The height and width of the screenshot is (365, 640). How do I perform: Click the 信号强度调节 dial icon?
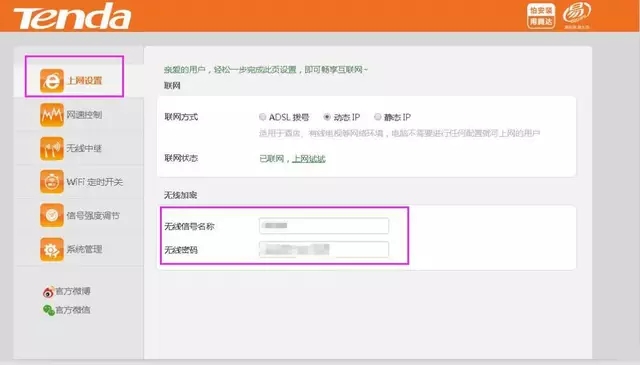(x=51, y=215)
